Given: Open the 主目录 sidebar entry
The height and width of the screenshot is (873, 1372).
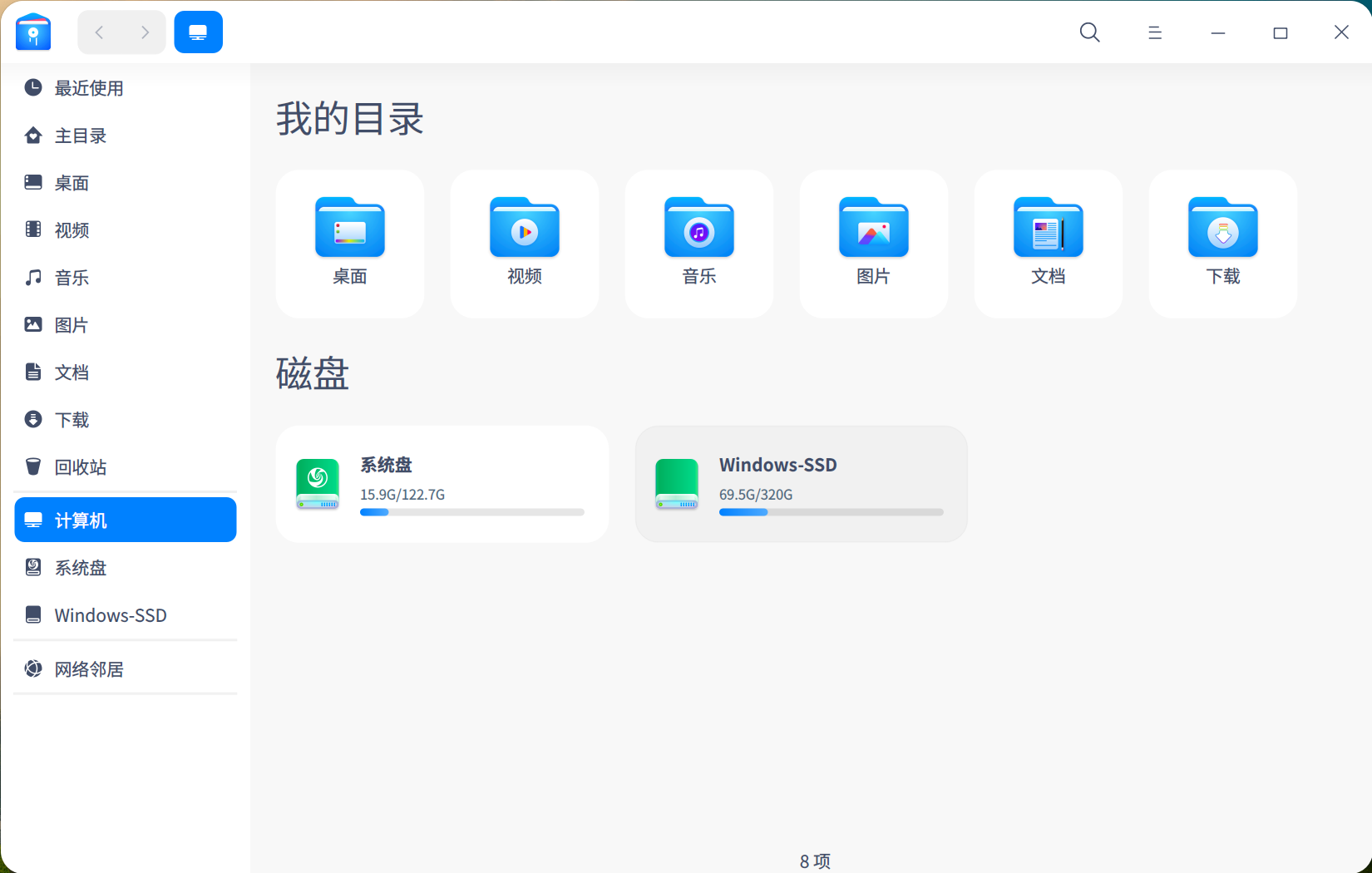Looking at the screenshot, I should click(x=80, y=136).
